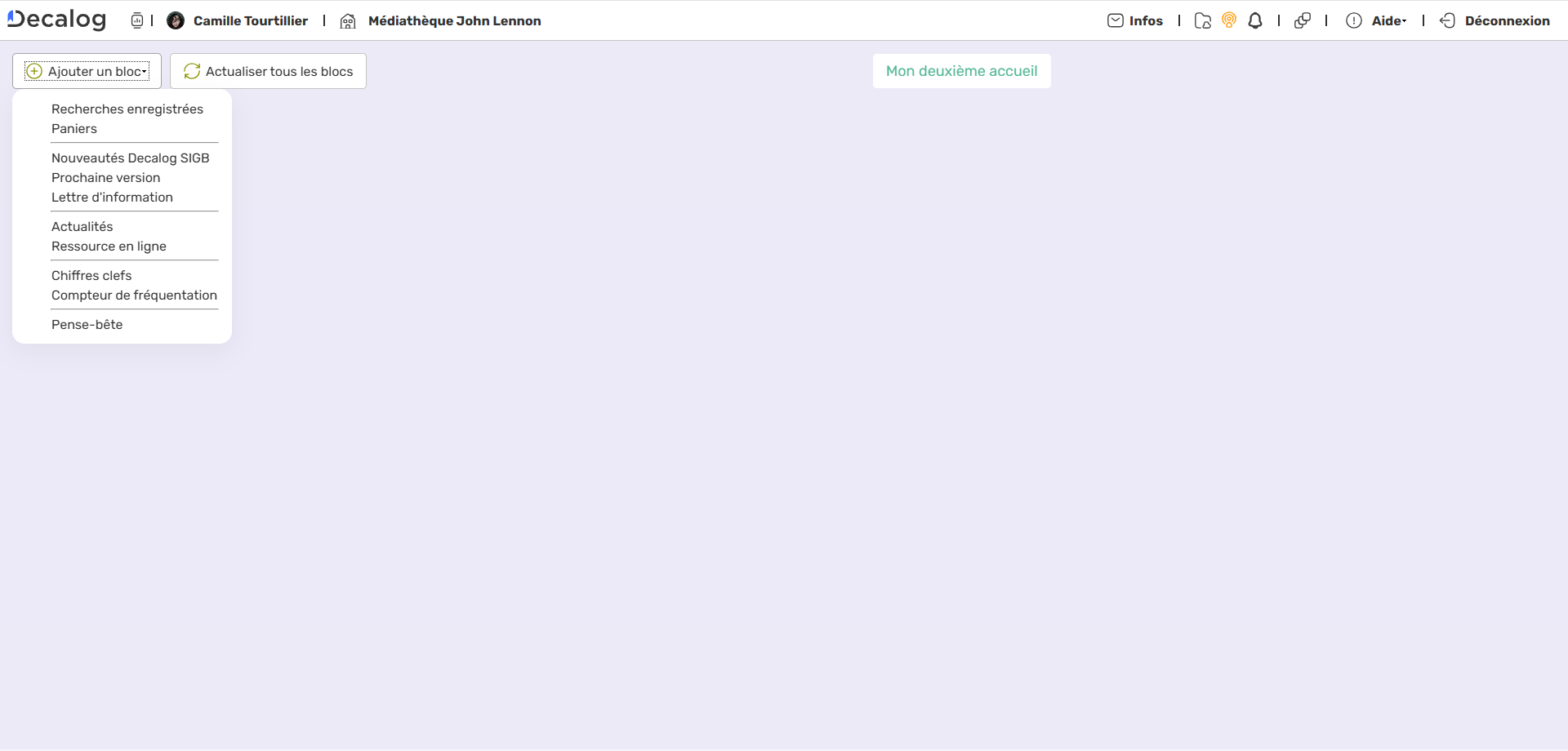Image resolution: width=1568 pixels, height=751 pixels.
Task: Open notifications via the bell icon
Action: coord(1255,20)
